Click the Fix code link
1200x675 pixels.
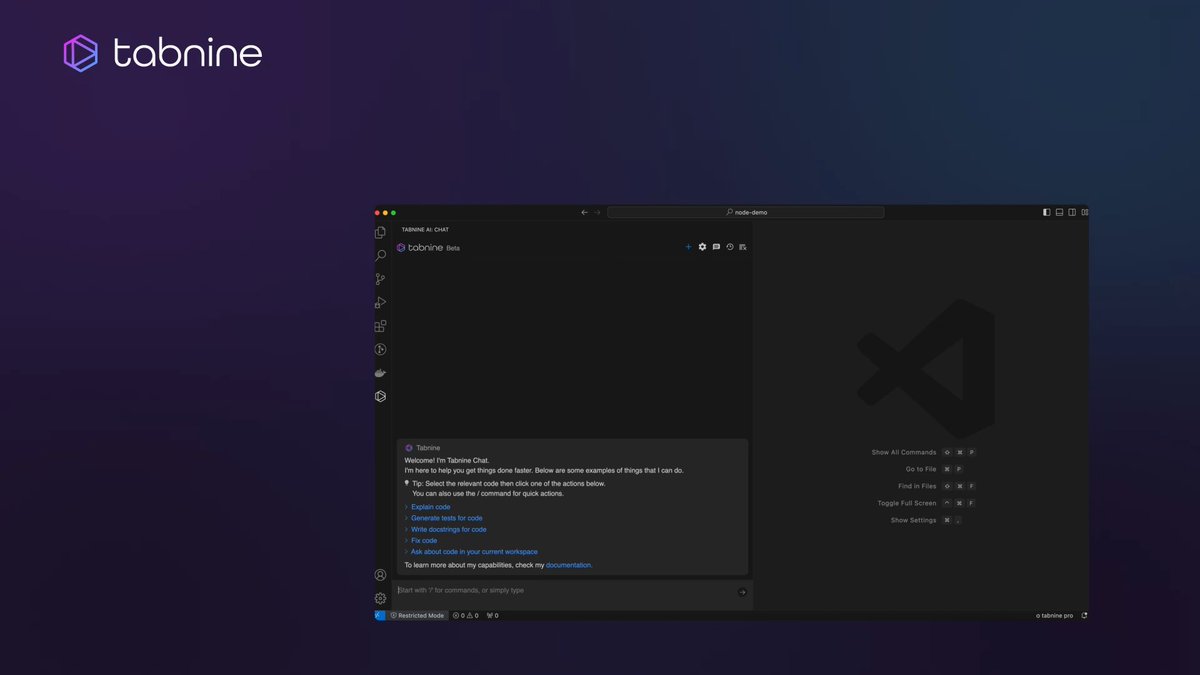(x=424, y=540)
